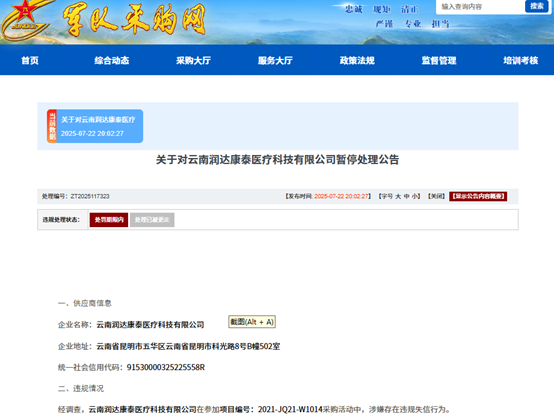Click the red publish time 2025-07-22 20:02:27
554x417 pixels.
pyautogui.click(x=341, y=196)
